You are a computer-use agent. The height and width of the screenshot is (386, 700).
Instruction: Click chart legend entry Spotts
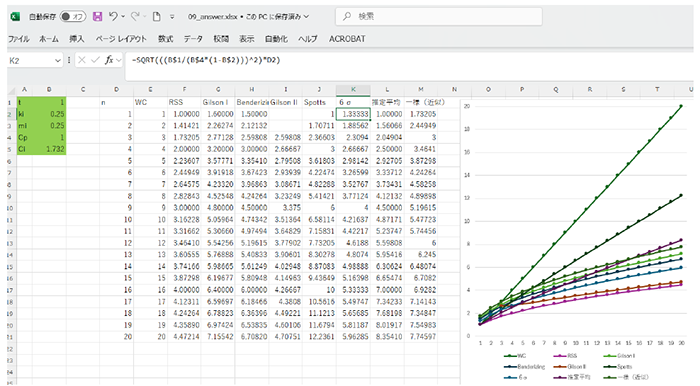618,366
